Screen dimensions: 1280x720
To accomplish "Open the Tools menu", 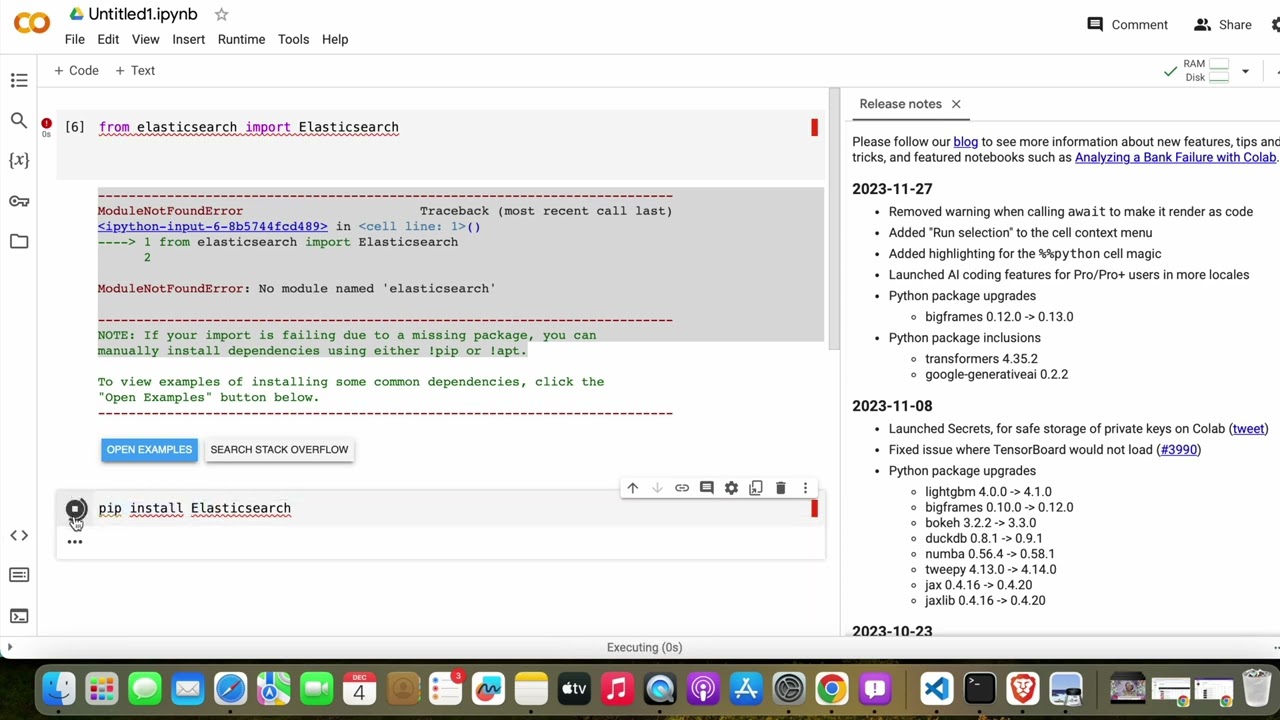I will 293,39.
